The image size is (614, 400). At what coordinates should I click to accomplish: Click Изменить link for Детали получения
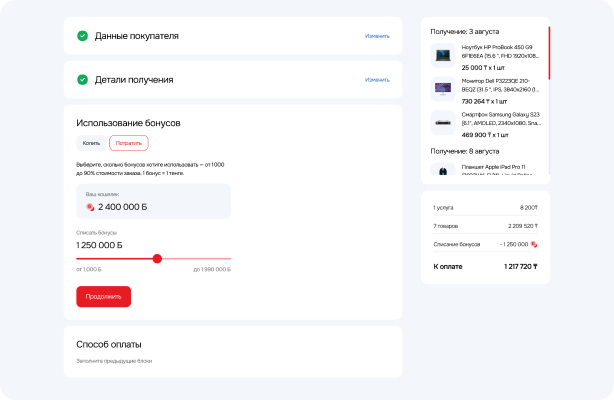pyautogui.click(x=377, y=79)
